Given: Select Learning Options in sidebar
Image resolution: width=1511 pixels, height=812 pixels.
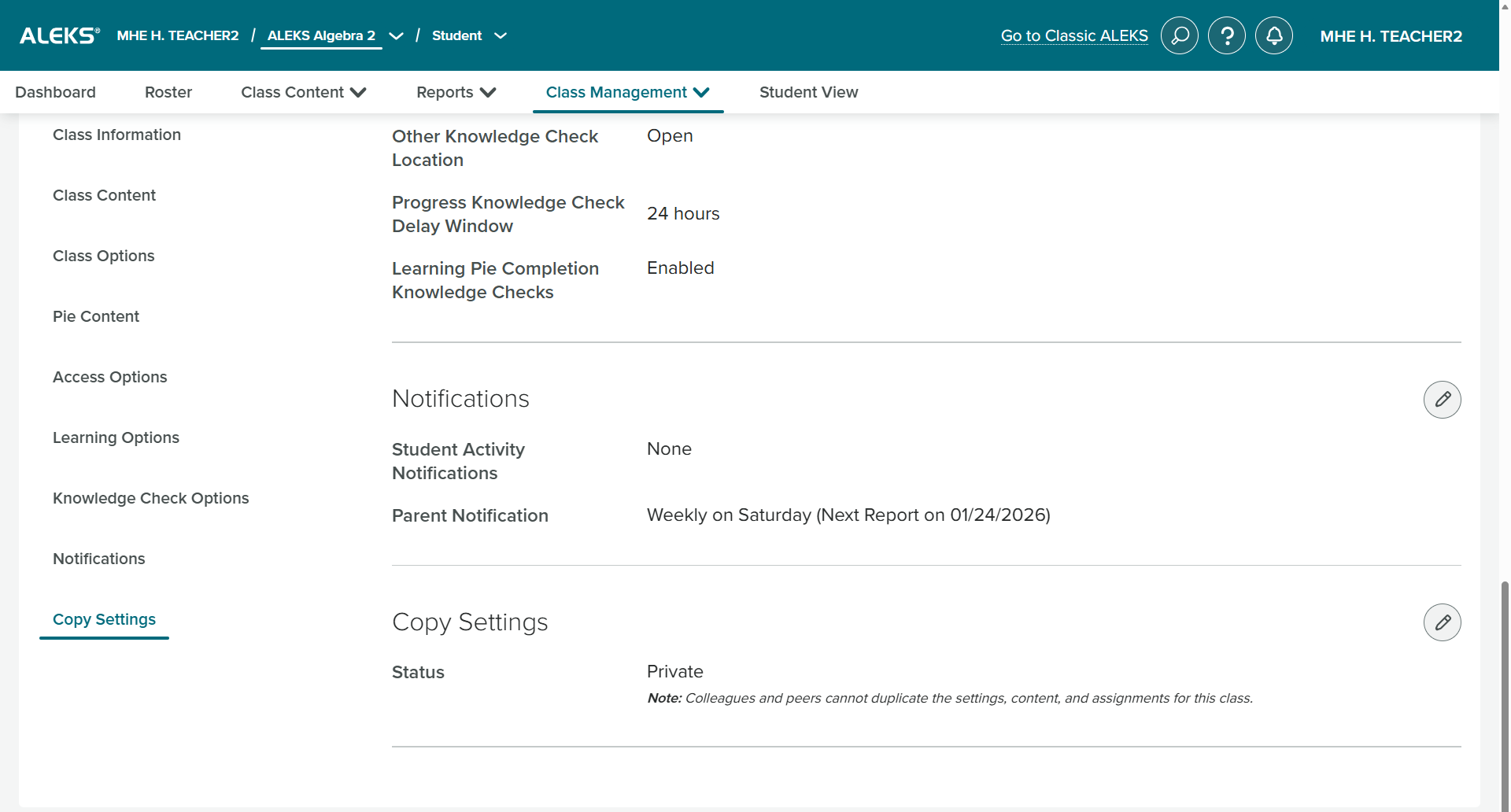Looking at the screenshot, I should pyautogui.click(x=116, y=437).
